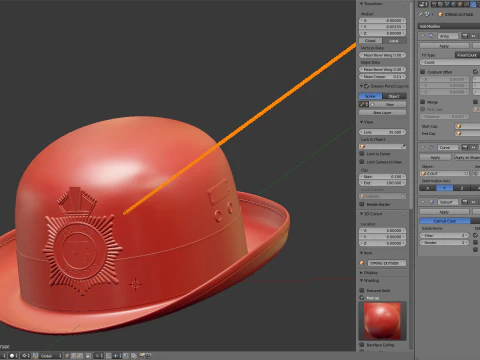Select Catmull-Clark subdivision type
The width and height of the screenshot is (480, 360).
tap(445, 221)
